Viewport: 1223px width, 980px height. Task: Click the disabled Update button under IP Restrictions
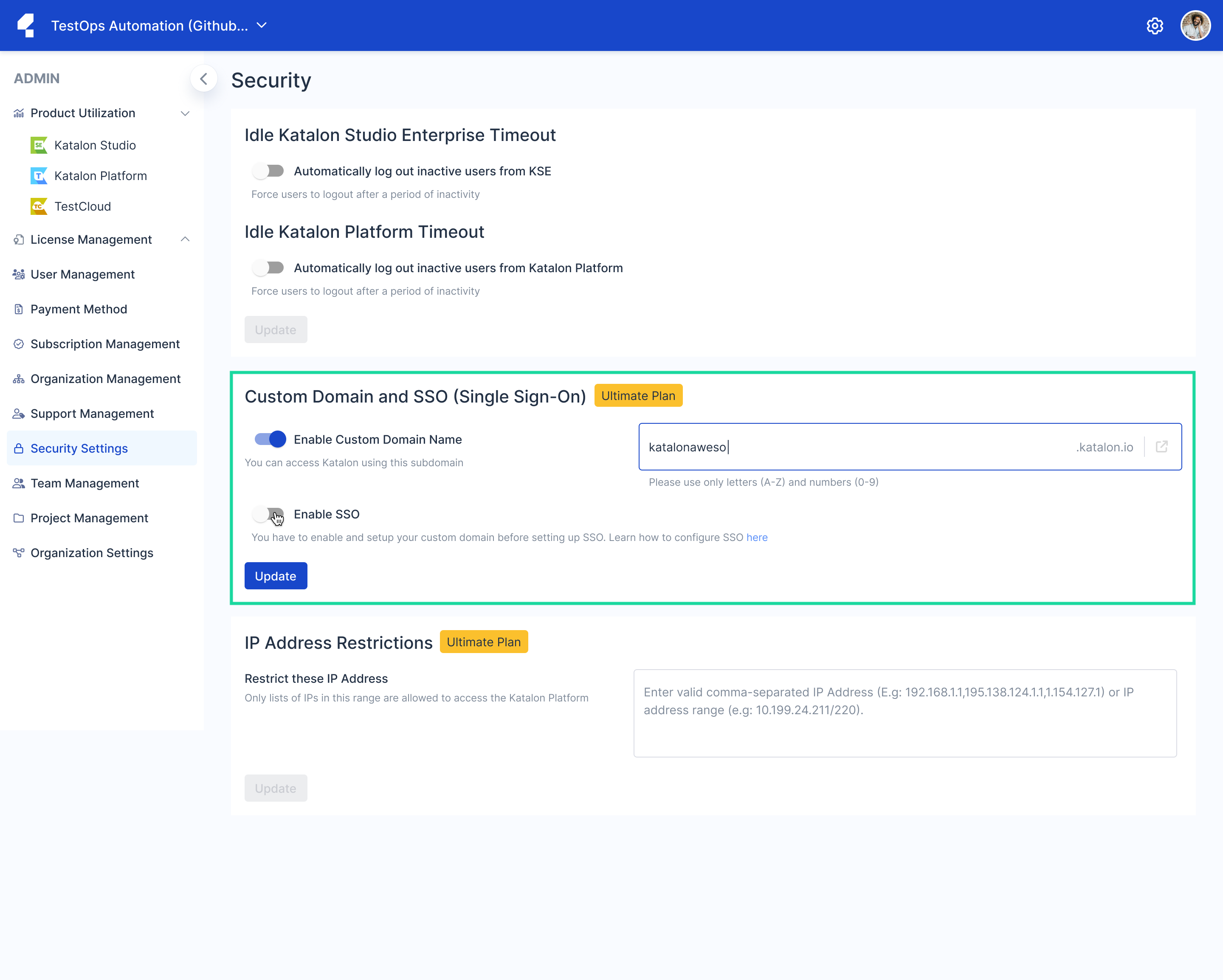(276, 789)
